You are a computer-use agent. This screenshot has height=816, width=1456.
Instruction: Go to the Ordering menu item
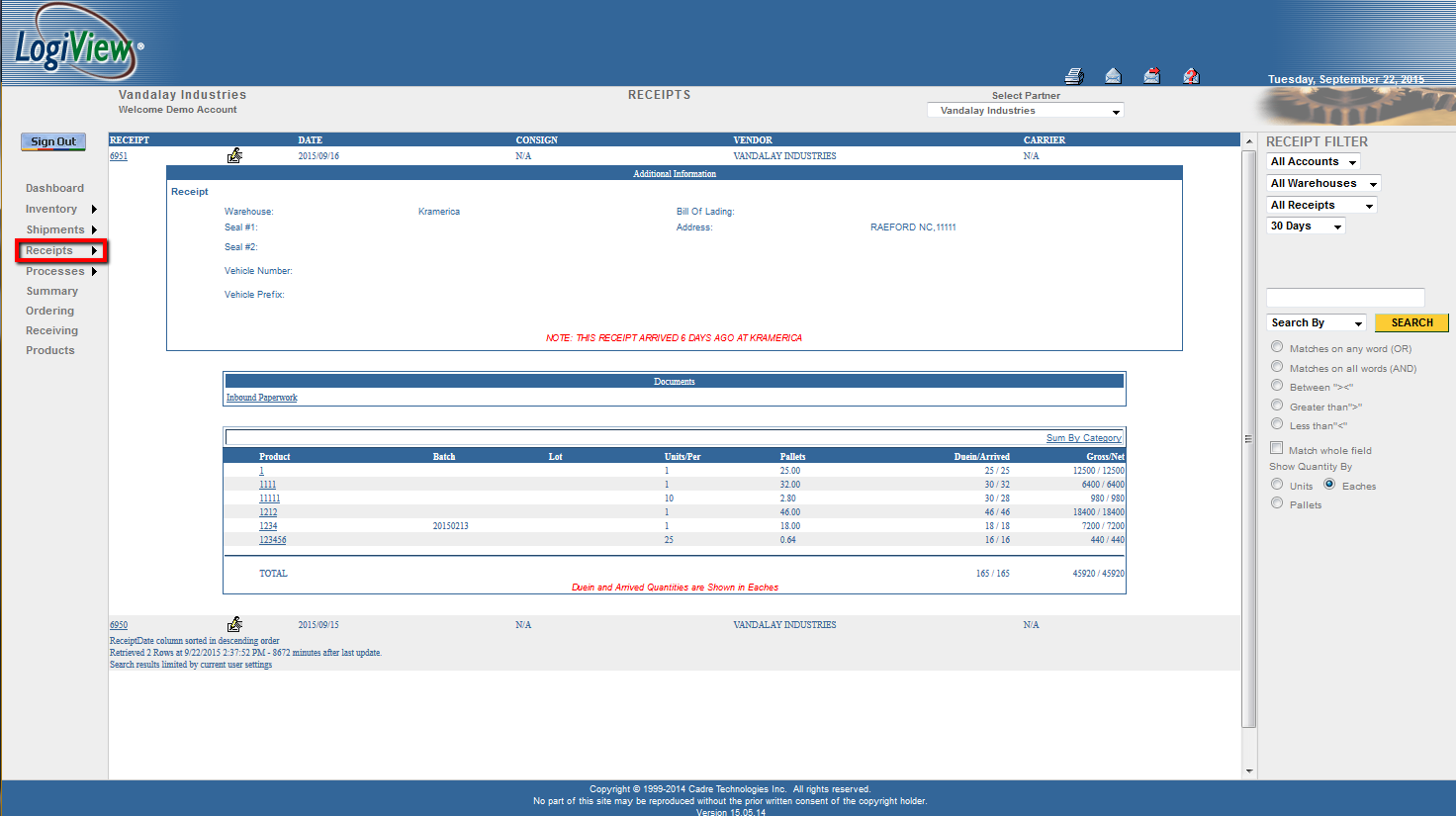(x=49, y=311)
